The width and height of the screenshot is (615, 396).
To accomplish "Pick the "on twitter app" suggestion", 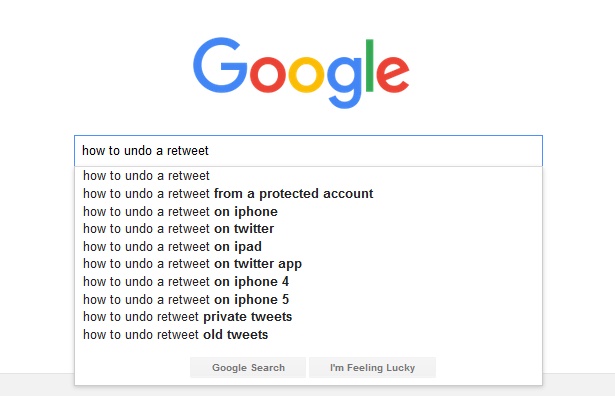I will (308, 264).
